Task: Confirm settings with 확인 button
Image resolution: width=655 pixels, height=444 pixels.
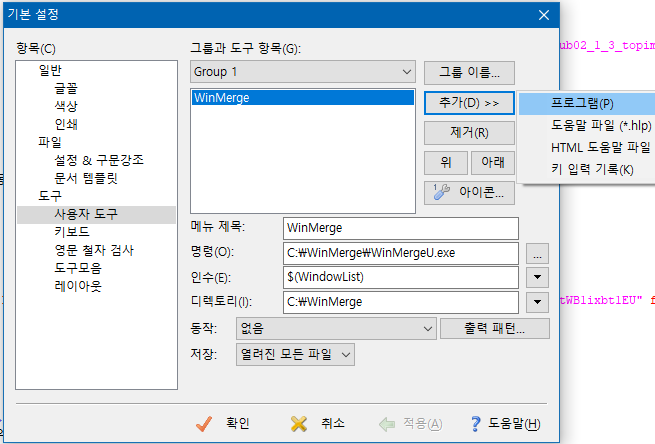Action: click(223, 424)
